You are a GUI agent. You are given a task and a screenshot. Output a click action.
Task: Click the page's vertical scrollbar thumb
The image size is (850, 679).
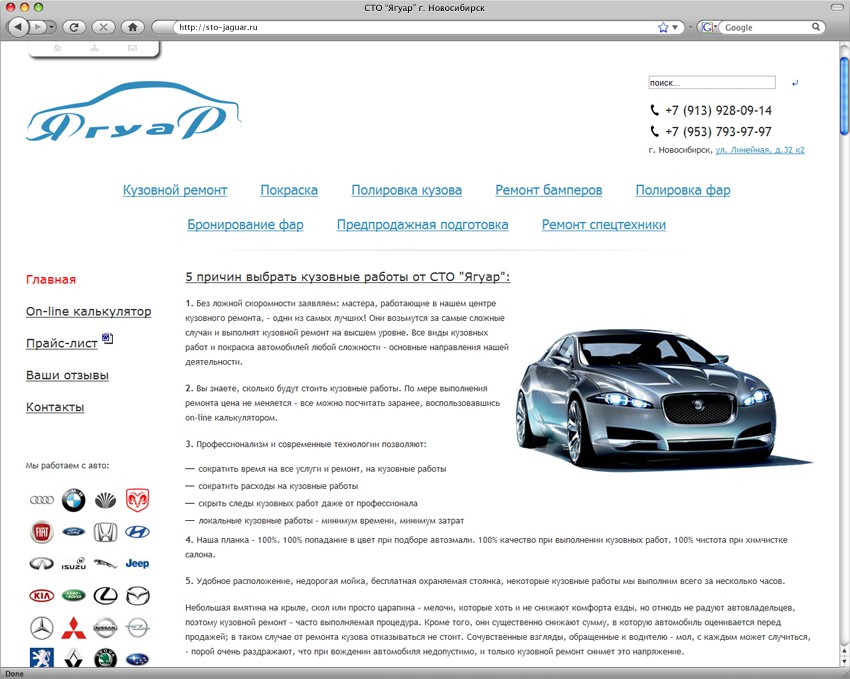(845, 95)
